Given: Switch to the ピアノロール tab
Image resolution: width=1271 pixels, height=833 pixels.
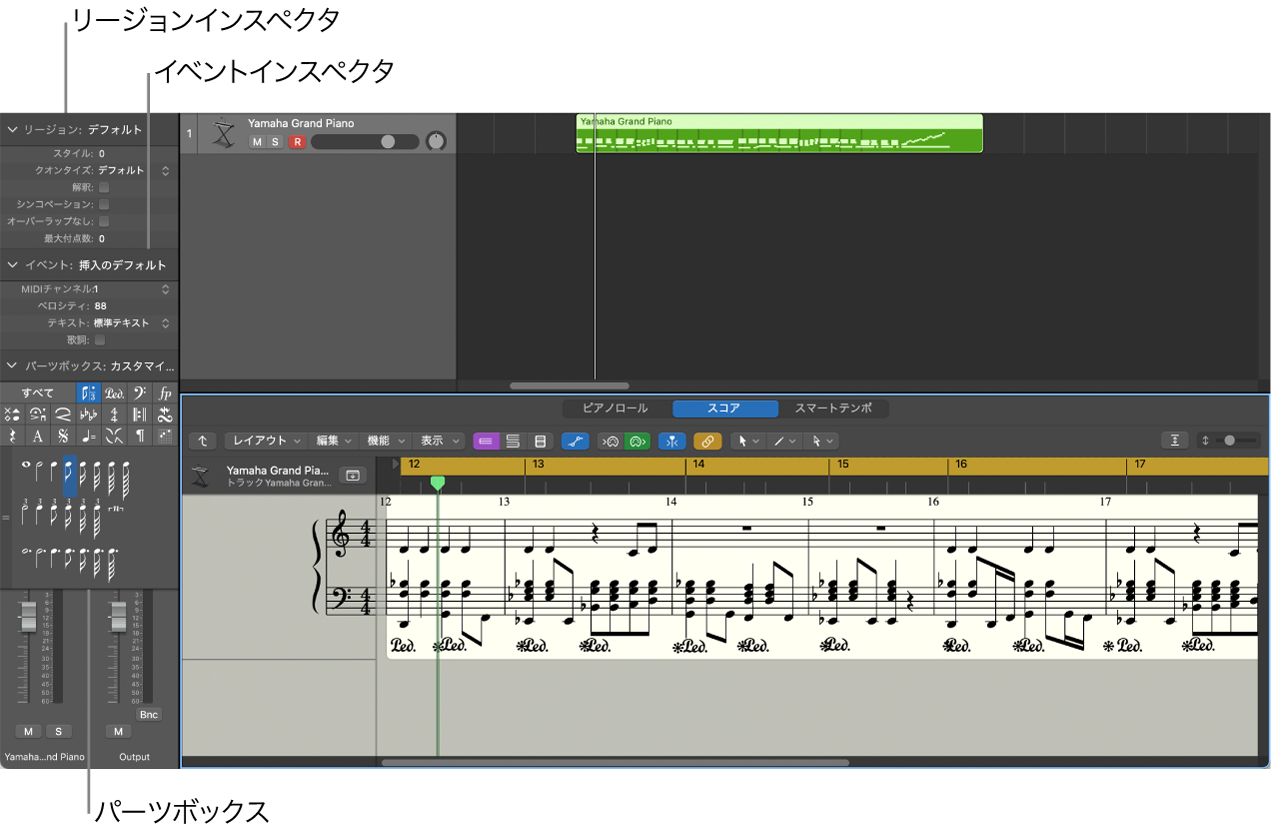Looking at the screenshot, I should (615, 408).
